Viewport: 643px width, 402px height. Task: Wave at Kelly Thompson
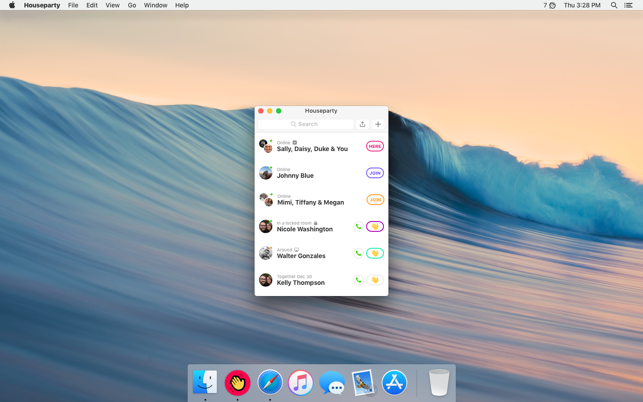tap(375, 280)
